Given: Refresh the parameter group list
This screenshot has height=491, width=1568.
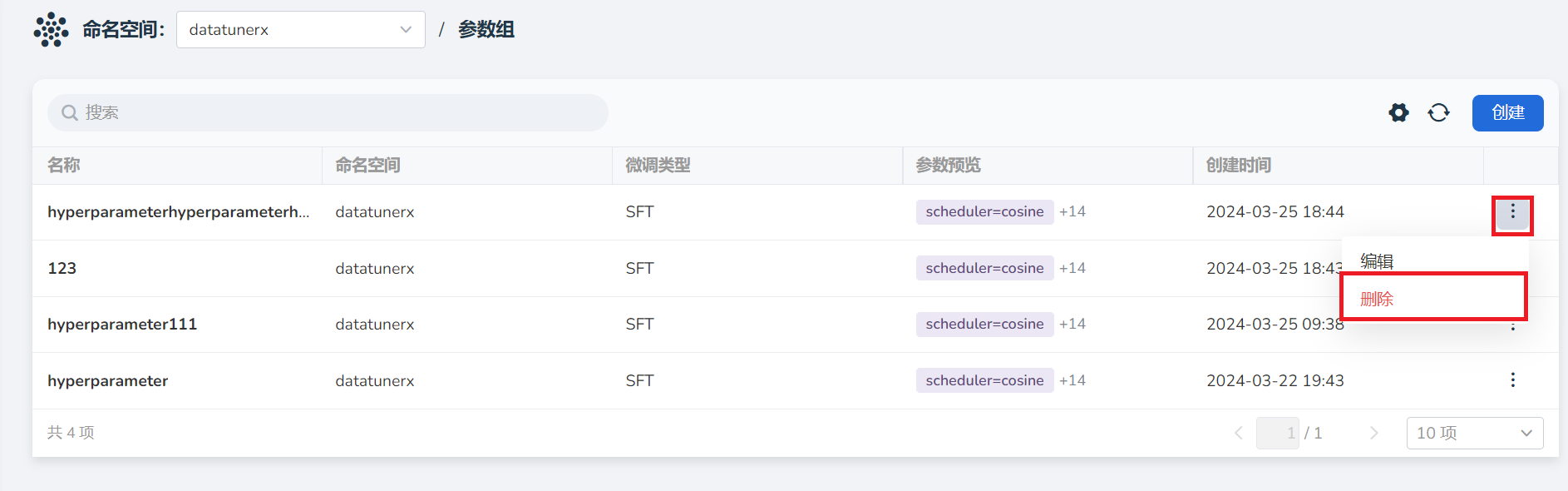Looking at the screenshot, I should 1438,112.
